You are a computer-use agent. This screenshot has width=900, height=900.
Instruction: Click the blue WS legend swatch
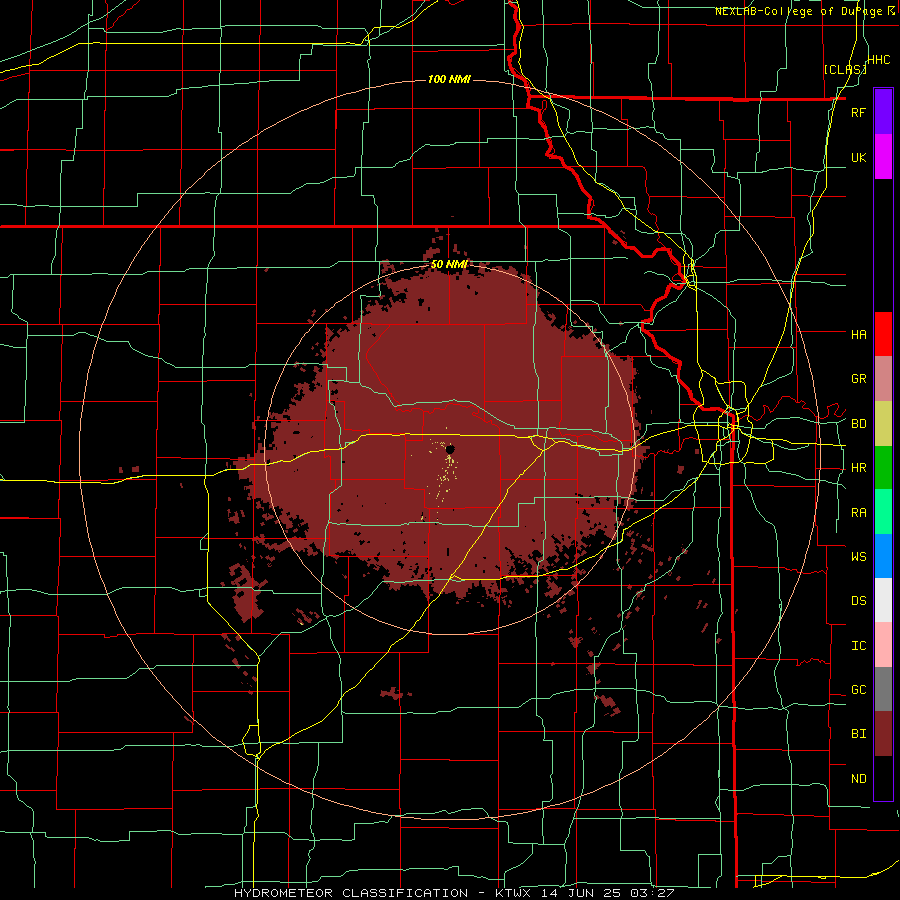tap(883, 556)
